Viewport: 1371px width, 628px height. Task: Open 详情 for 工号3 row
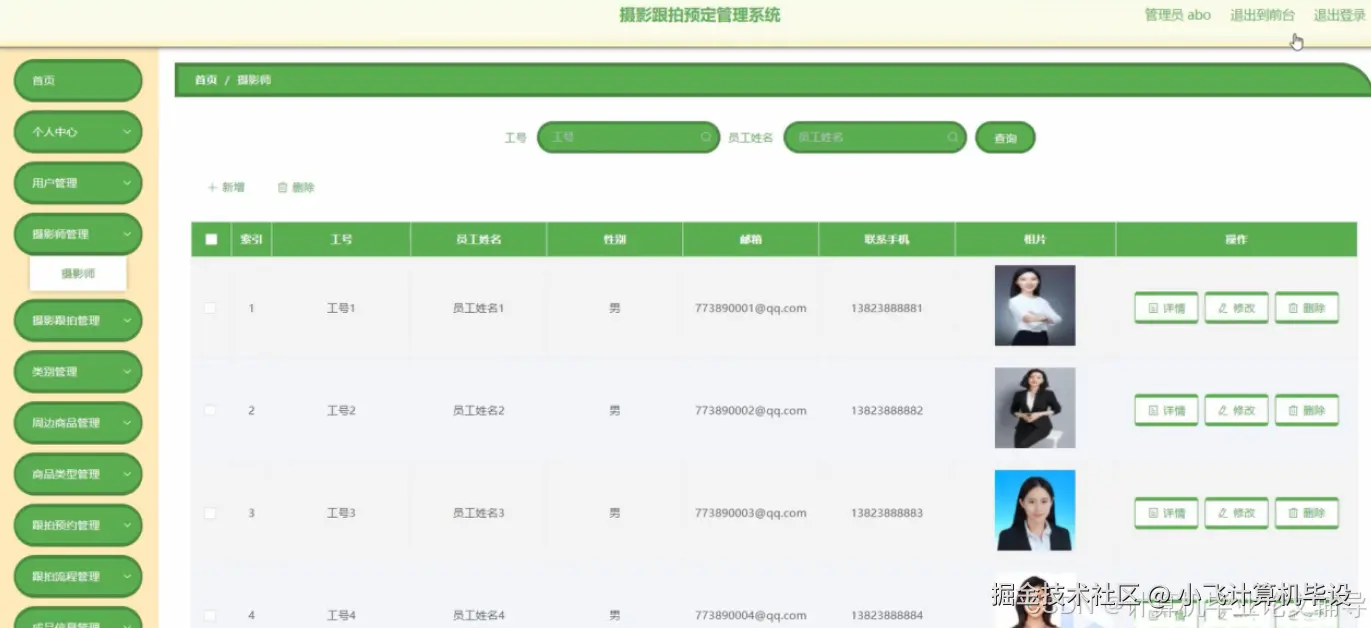click(x=1166, y=513)
